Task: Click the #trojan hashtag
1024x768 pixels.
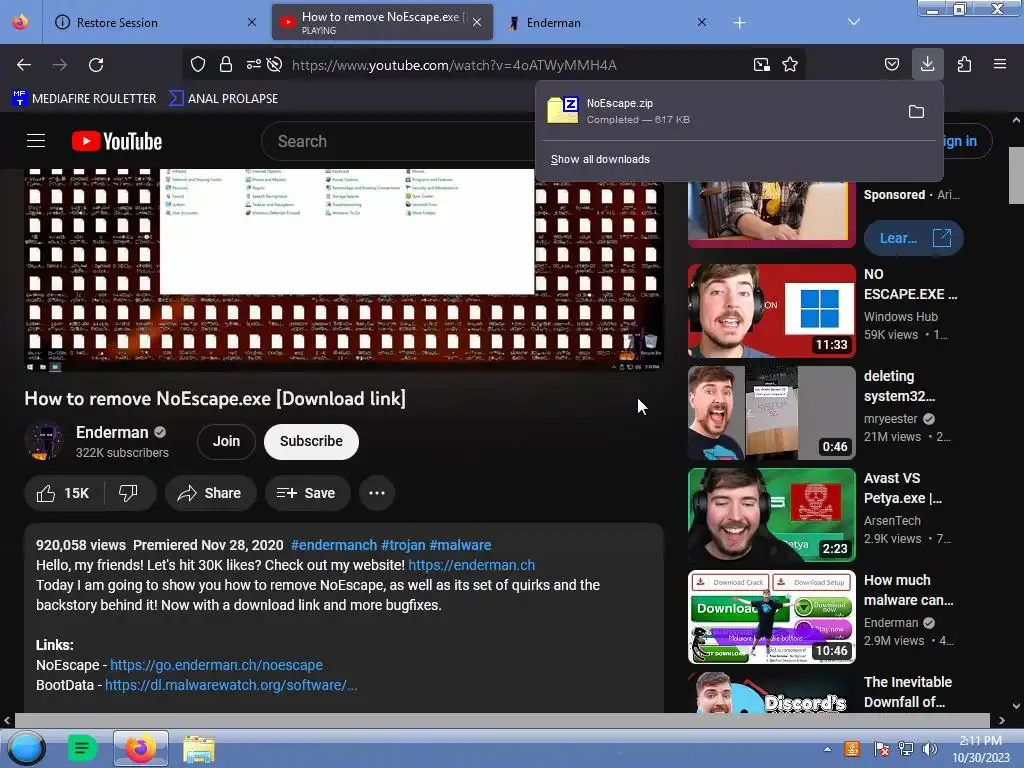Action: coord(403,545)
